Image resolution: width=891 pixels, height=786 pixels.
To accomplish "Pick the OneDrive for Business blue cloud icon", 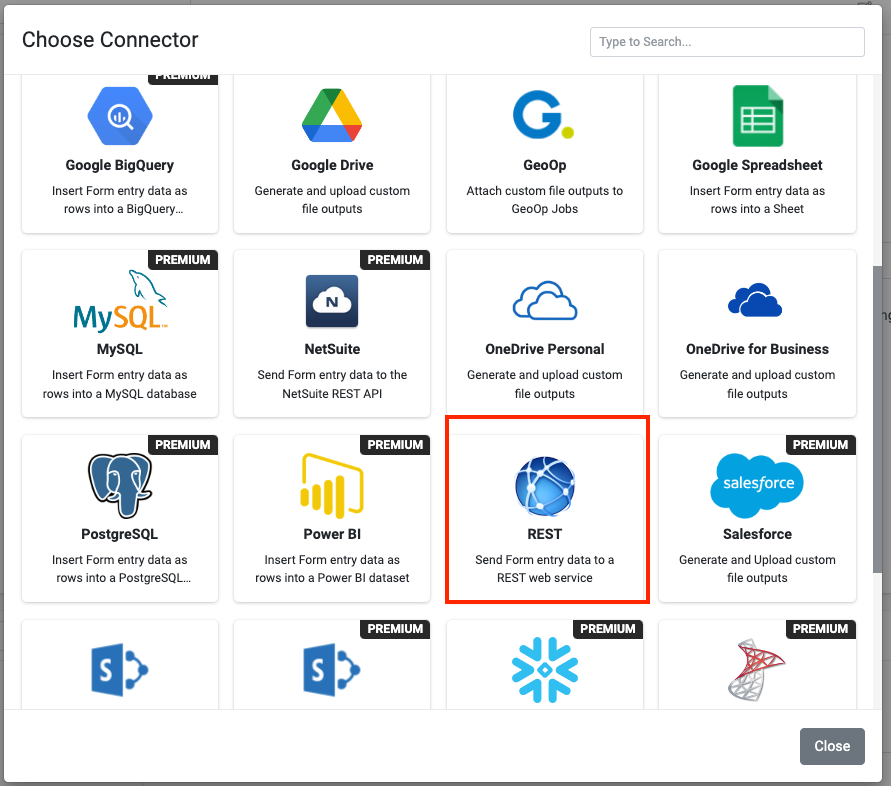I will pyautogui.click(x=755, y=300).
